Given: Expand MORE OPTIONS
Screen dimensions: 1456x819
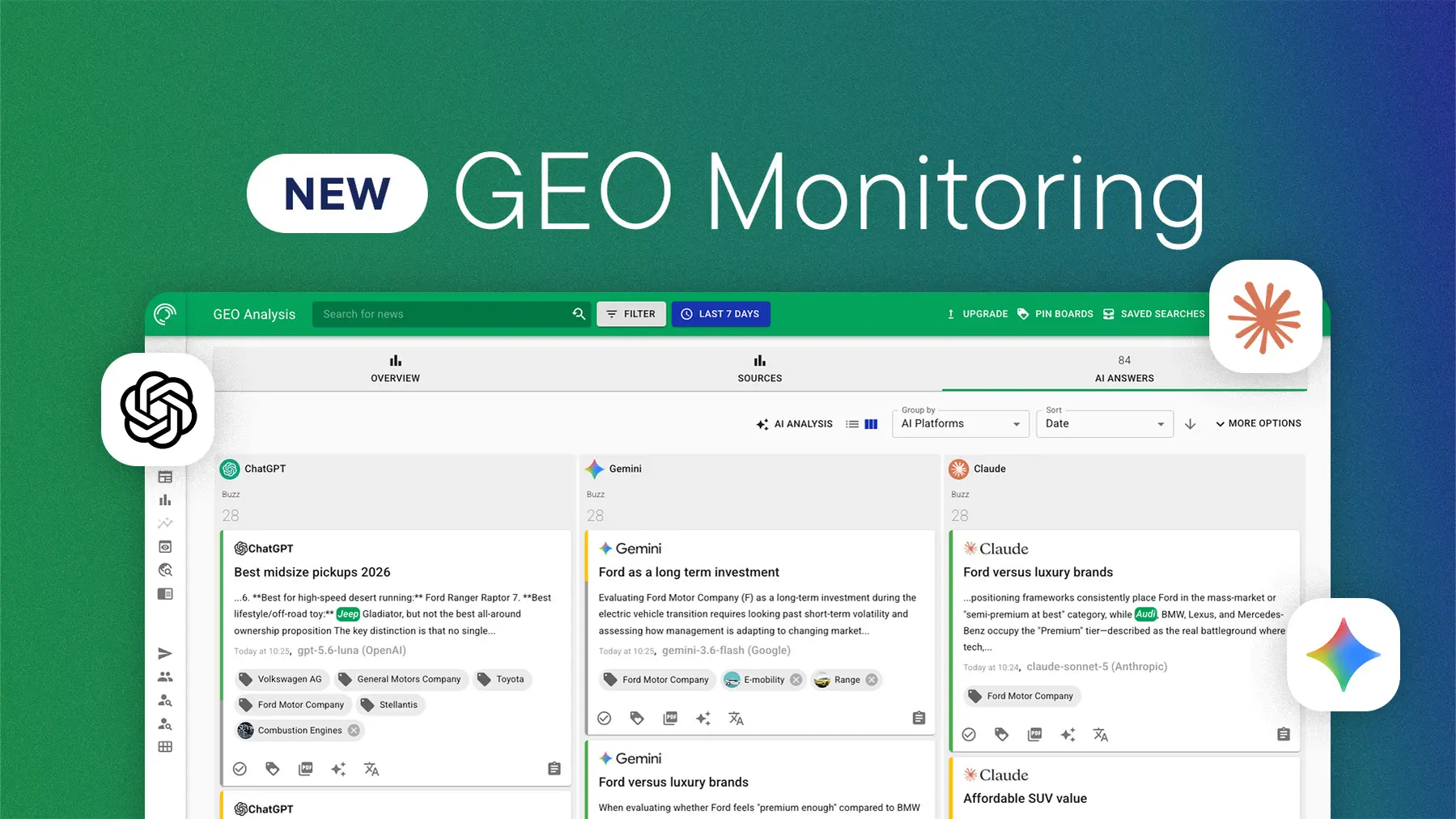Looking at the screenshot, I should point(1259,423).
